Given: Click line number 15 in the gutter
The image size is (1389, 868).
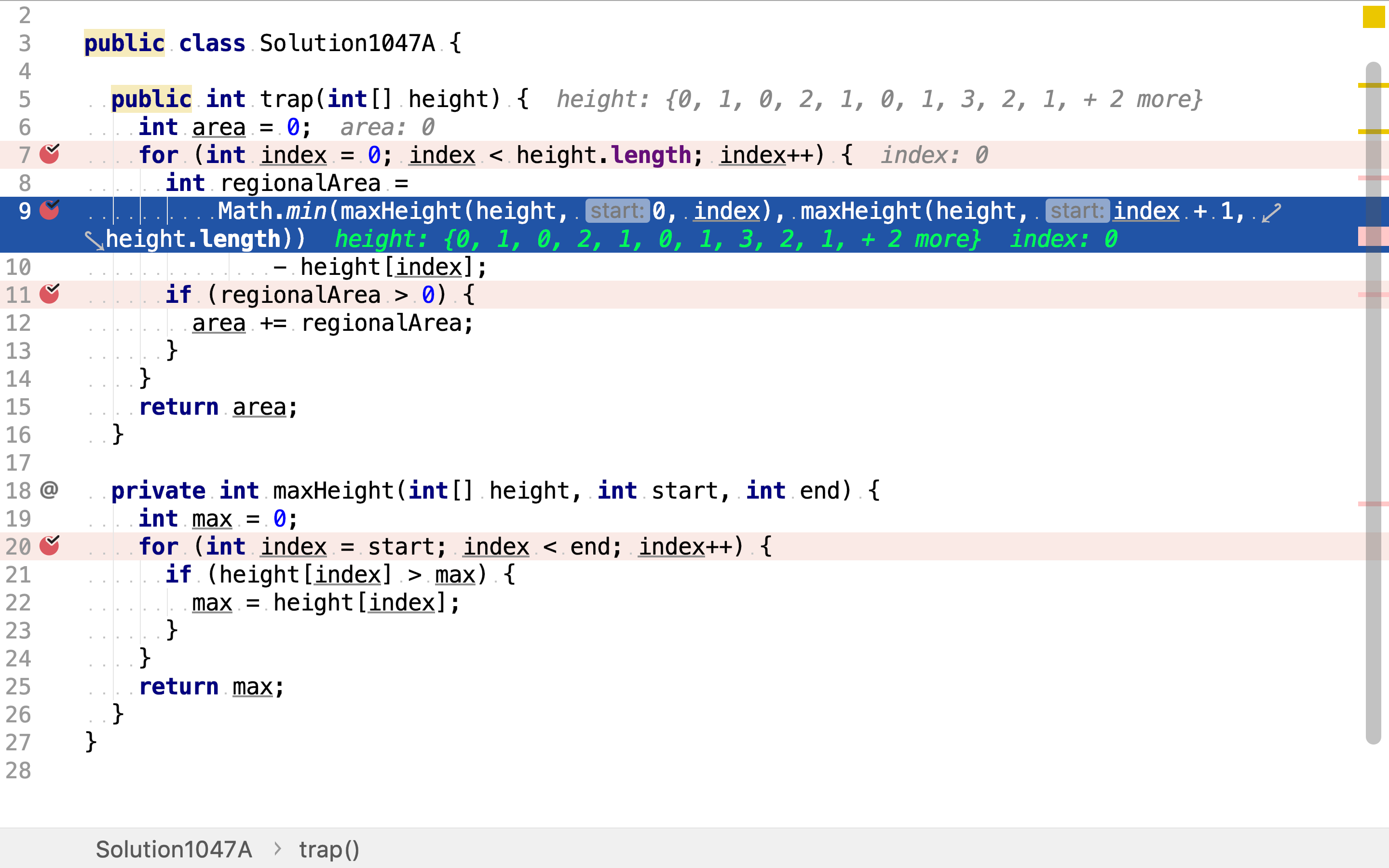Looking at the screenshot, I should pos(18,407).
